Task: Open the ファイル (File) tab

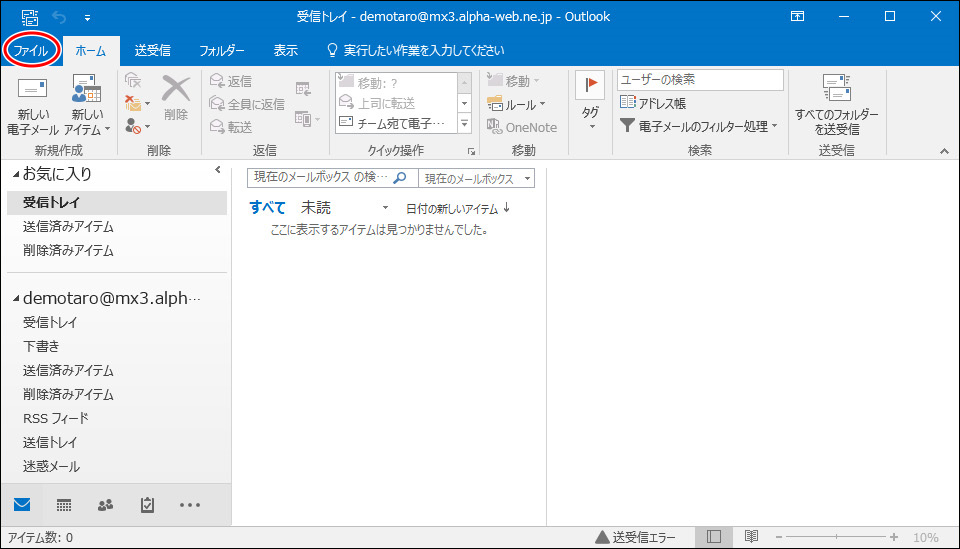Action: coord(31,50)
